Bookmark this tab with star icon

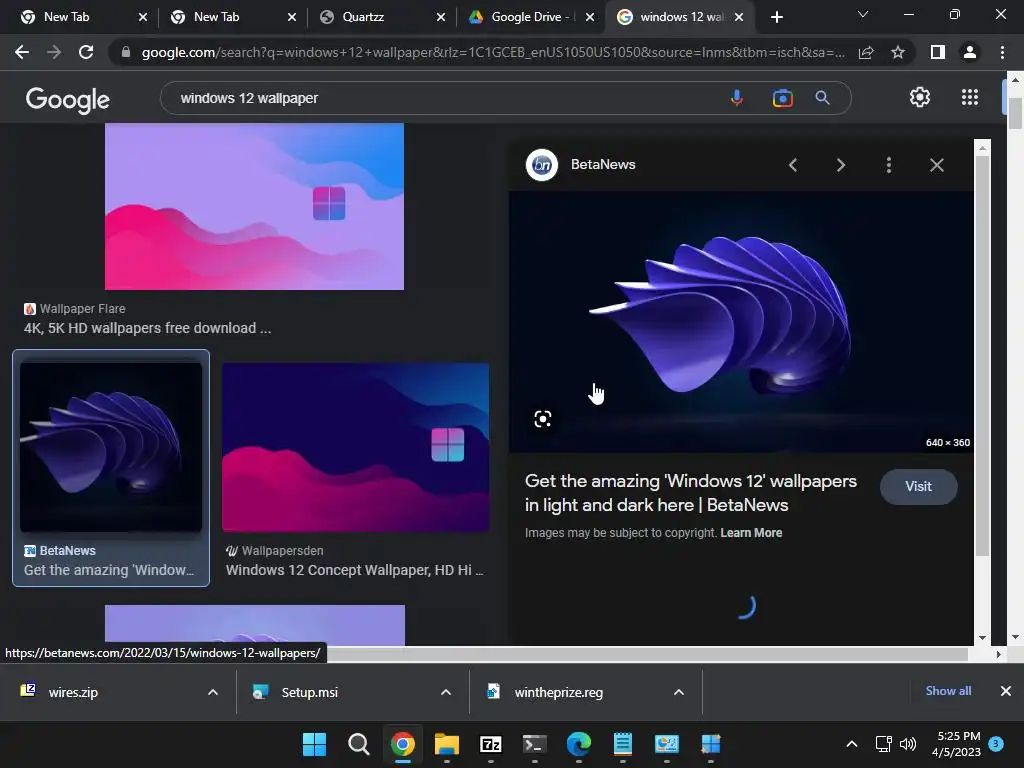tap(898, 52)
